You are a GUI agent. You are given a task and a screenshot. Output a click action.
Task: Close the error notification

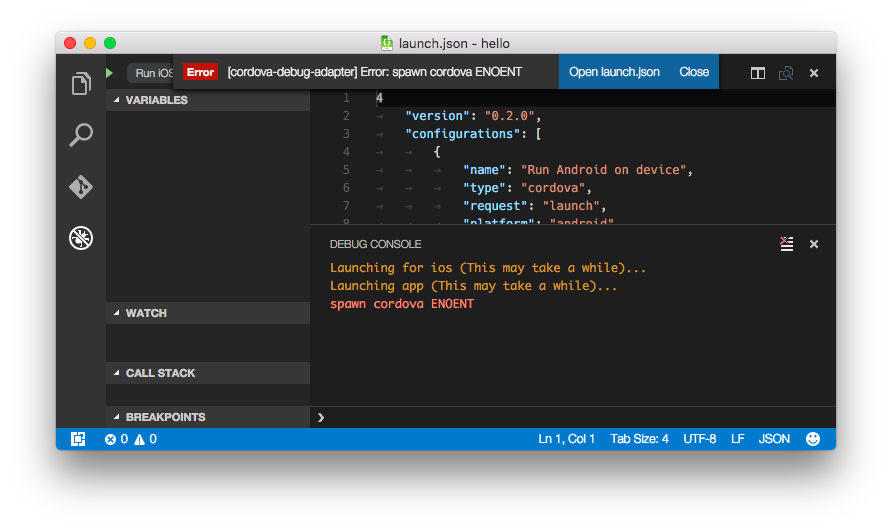click(x=693, y=72)
